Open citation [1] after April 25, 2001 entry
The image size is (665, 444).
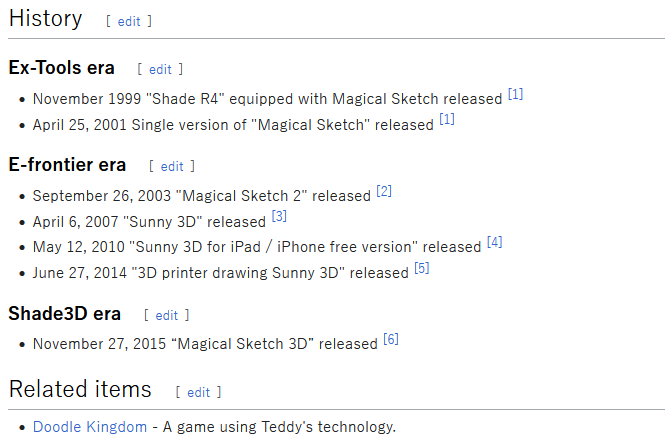coord(447,120)
